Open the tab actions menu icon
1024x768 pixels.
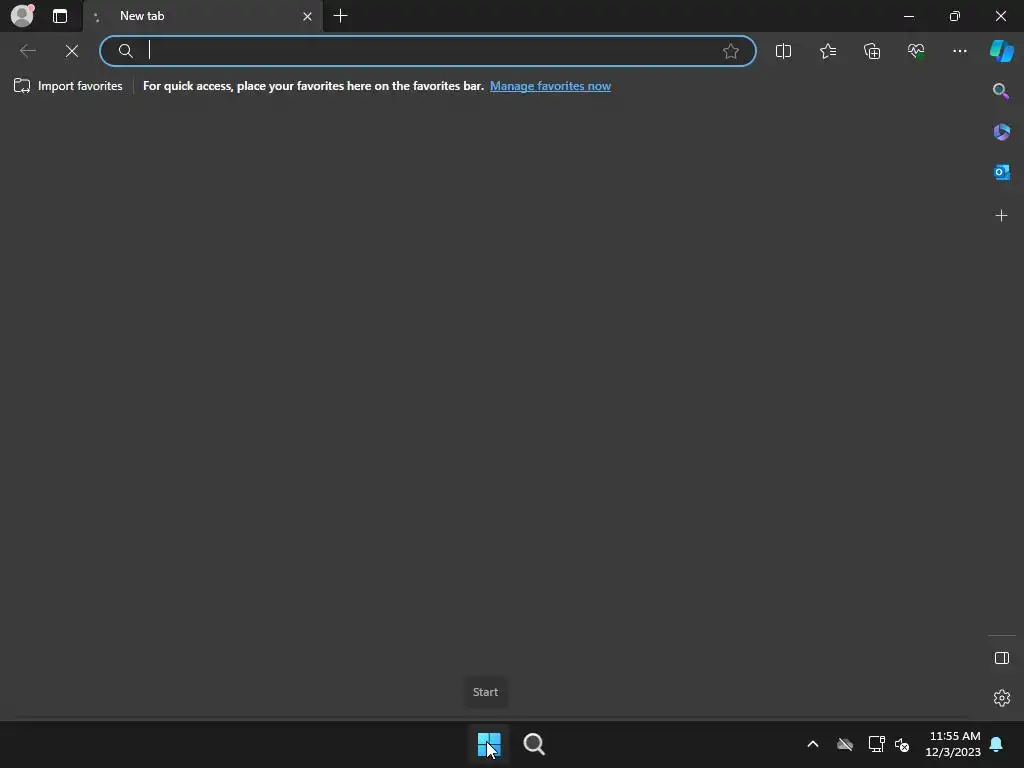point(60,16)
